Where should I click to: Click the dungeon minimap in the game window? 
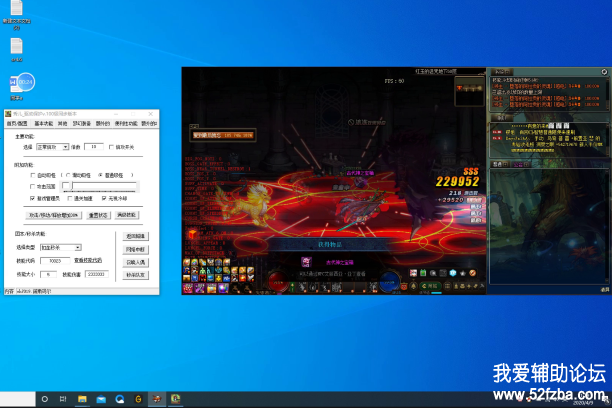point(470,91)
